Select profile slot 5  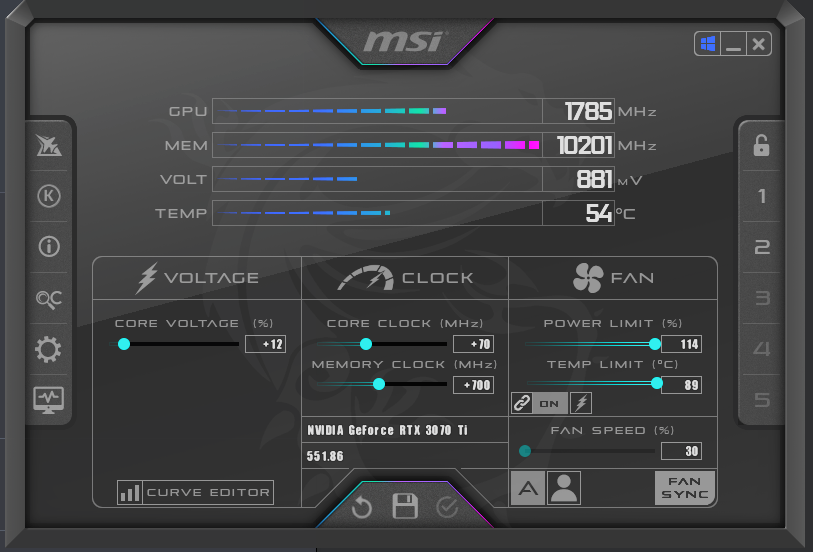coord(761,400)
